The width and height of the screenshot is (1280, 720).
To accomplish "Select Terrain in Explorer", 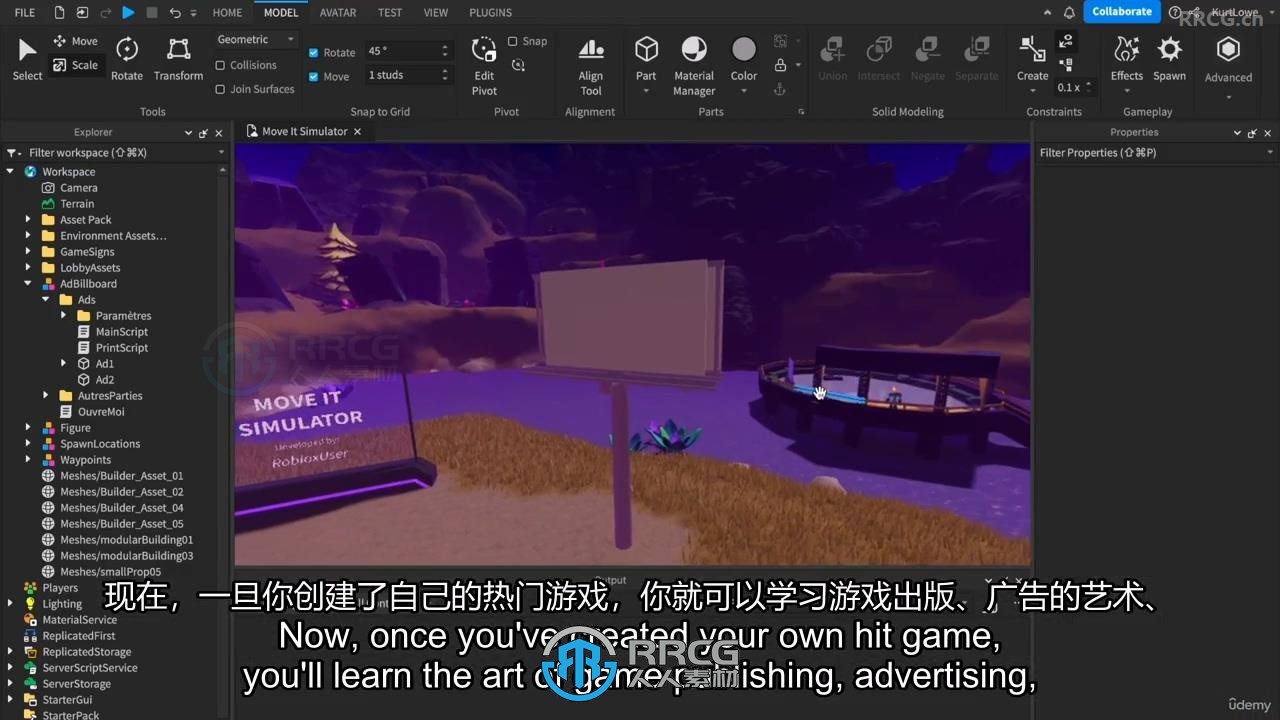I will [x=77, y=204].
